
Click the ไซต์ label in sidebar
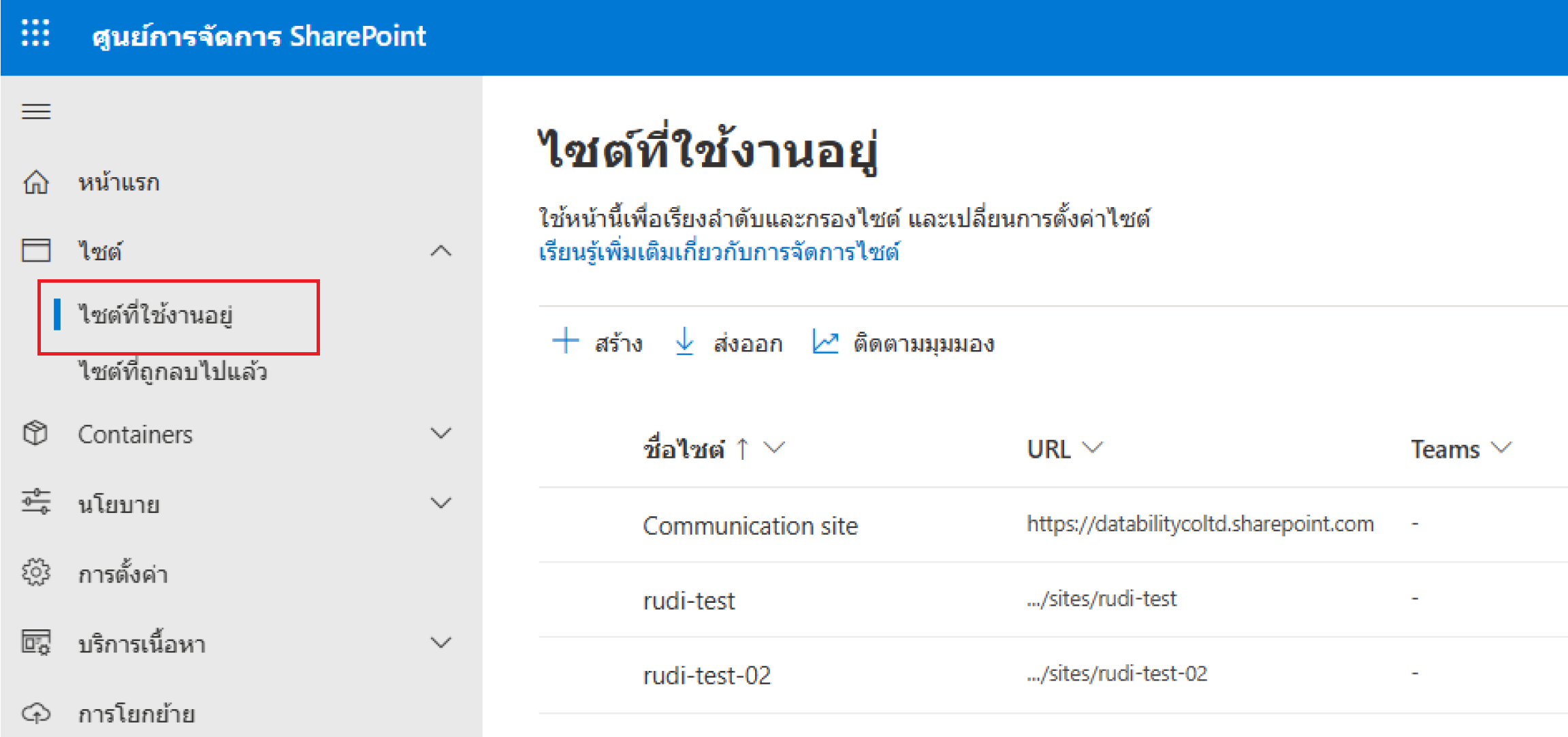[x=100, y=251]
